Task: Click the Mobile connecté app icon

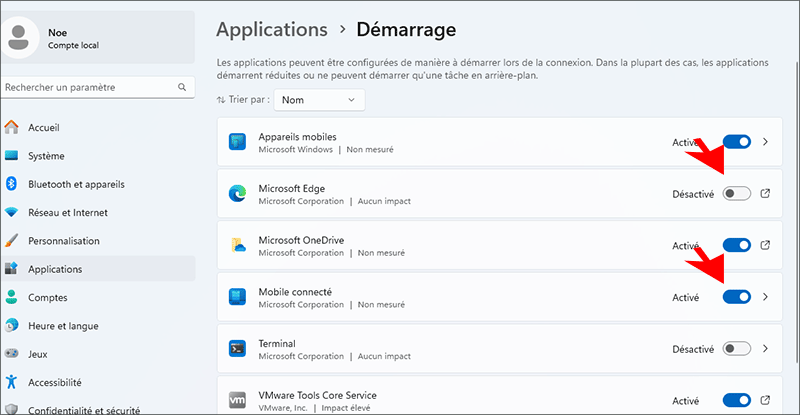Action: [237, 297]
